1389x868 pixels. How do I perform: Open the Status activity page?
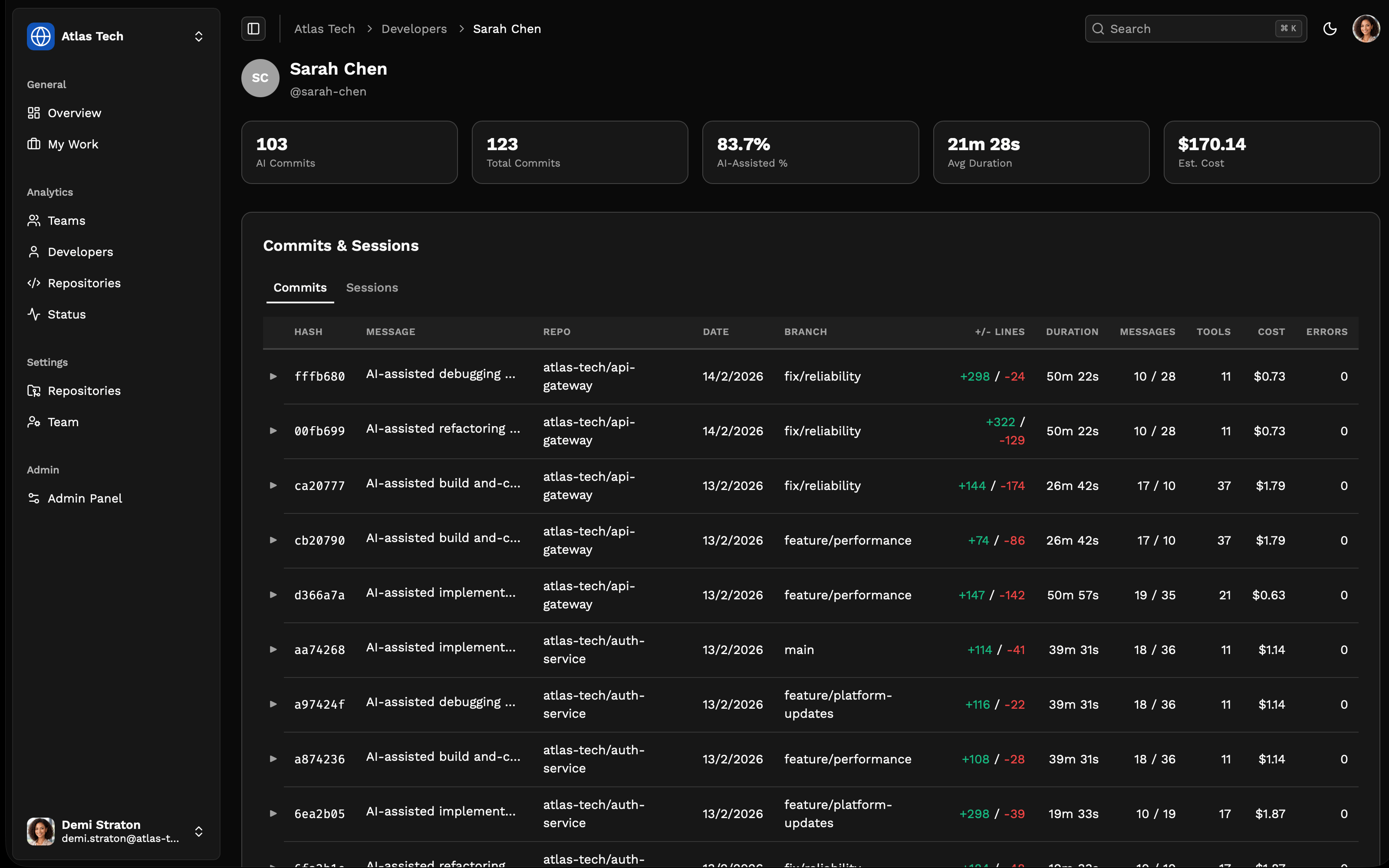coord(66,314)
